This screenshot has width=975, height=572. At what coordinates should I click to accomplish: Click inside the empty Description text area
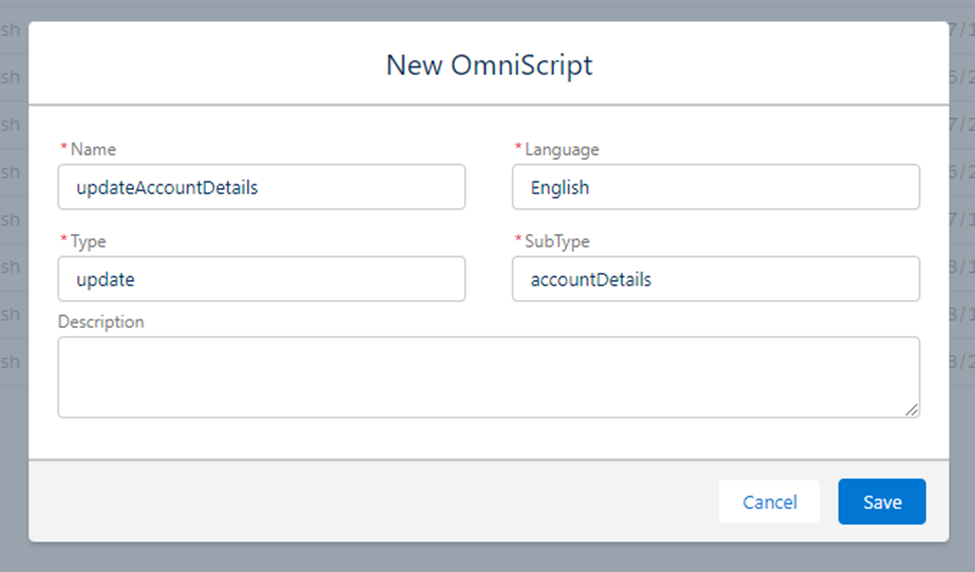click(x=489, y=377)
